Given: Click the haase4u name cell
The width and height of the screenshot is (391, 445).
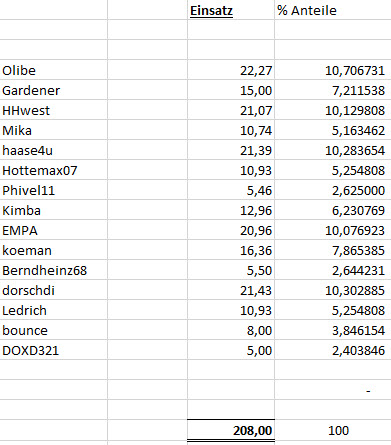Looking at the screenshot, I should (x=54, y=150).
